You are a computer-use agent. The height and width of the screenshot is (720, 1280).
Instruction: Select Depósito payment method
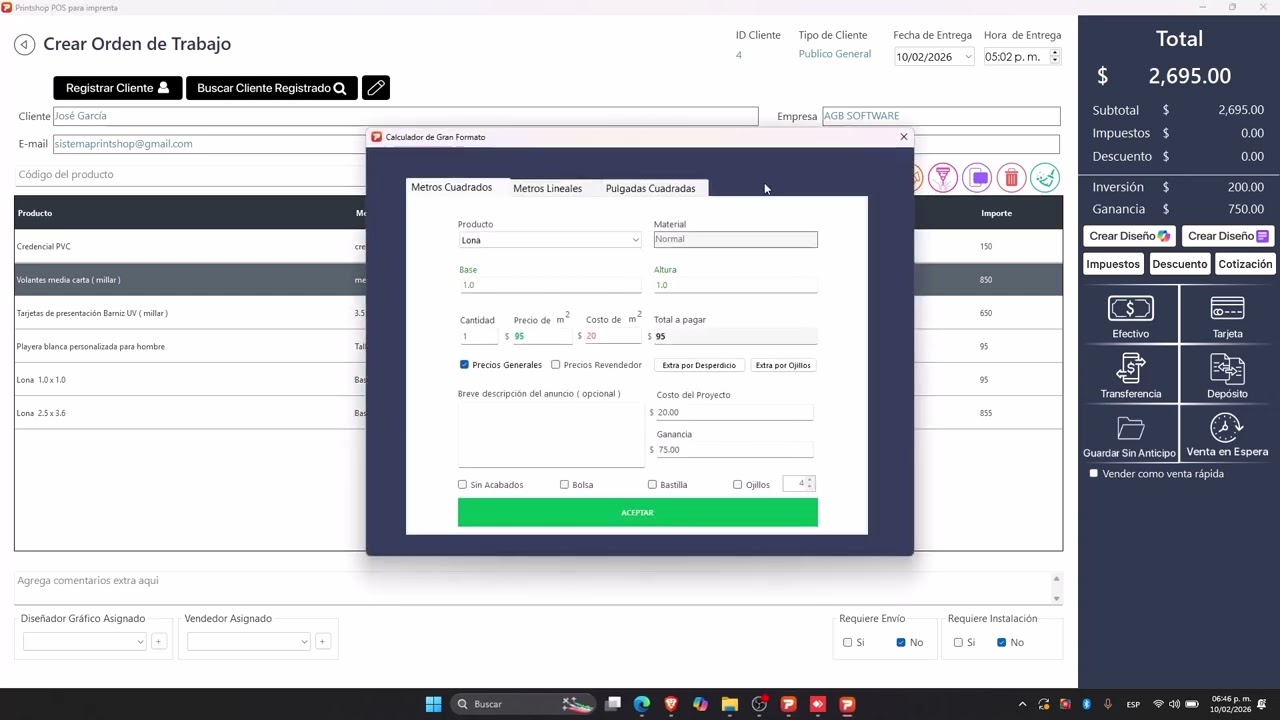(x=1227, y=375)
